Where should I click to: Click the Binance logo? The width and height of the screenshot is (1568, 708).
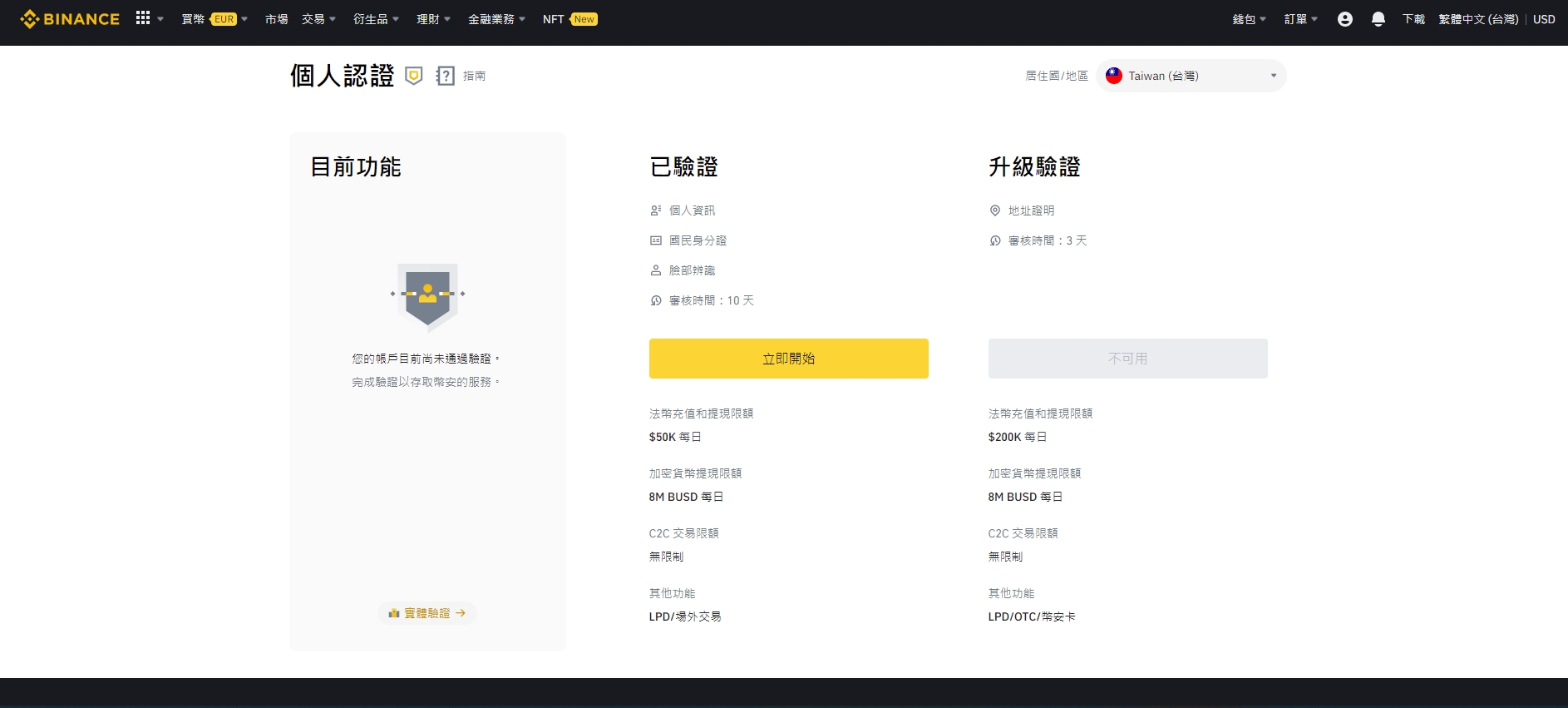(70, 19)
